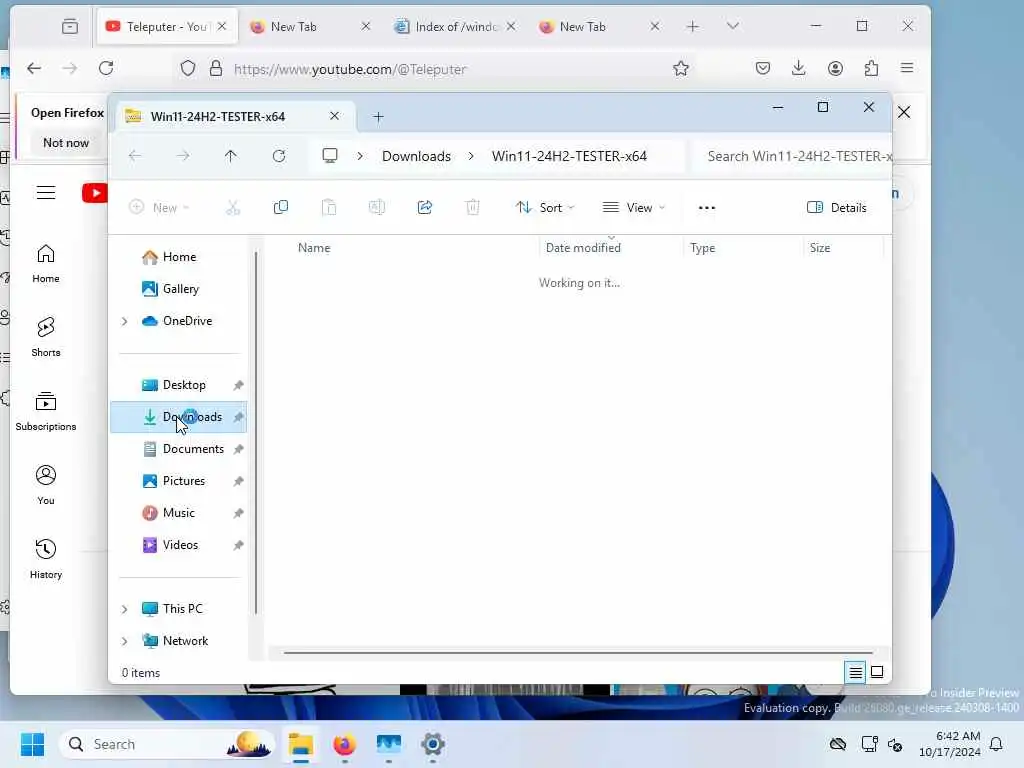Reload the Firefox page
The height and width of the screenshot is (768, 1024).
106,69
